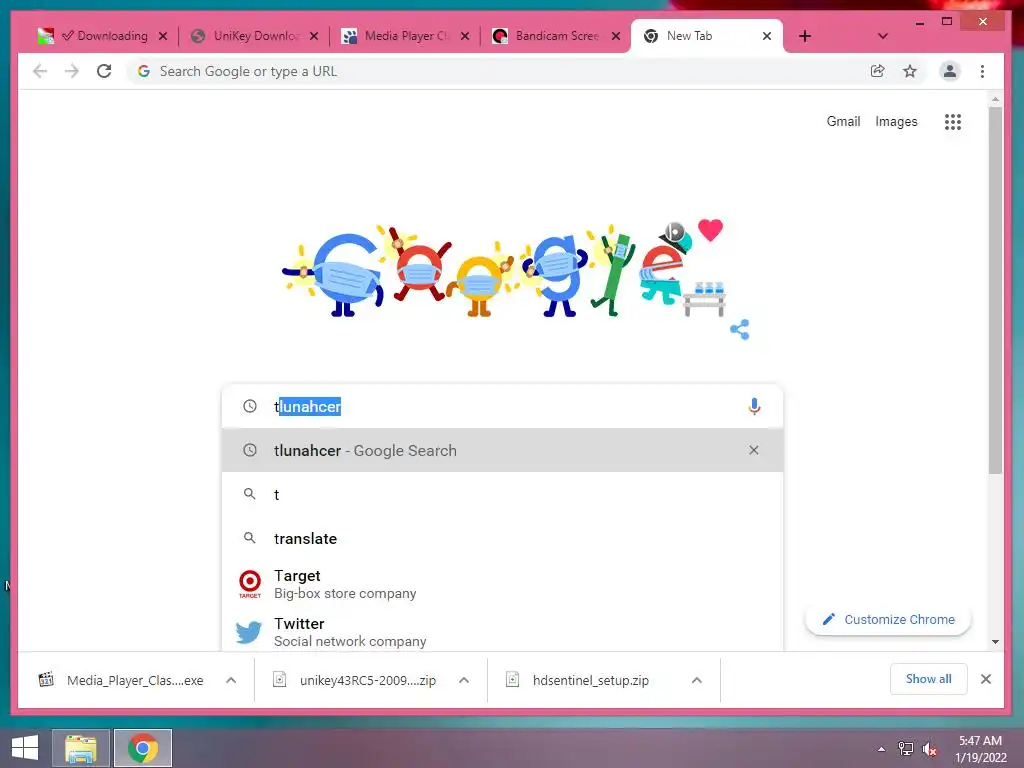The width and height of the screenshot is (1024, 768).
Task: Go back with the browser back arrow
Action: point(40,71)
